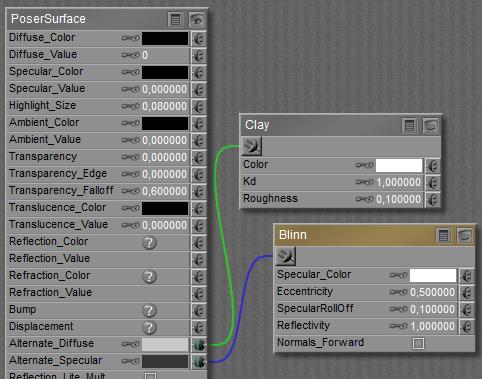Open the Alternate_Diffuse light gray swatch

[x=165, y=344]
